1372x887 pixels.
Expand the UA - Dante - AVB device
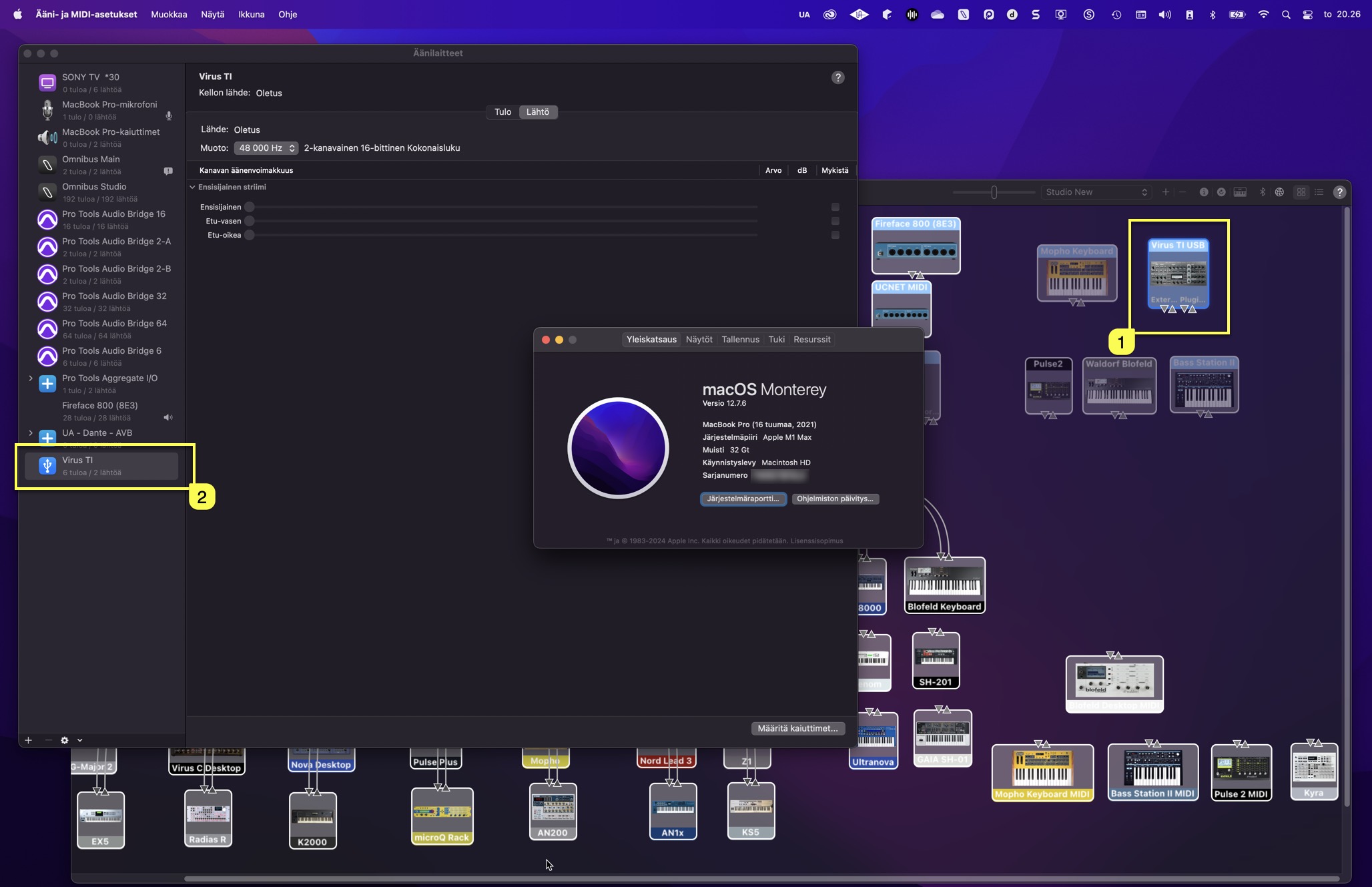[x=30, y=432]
